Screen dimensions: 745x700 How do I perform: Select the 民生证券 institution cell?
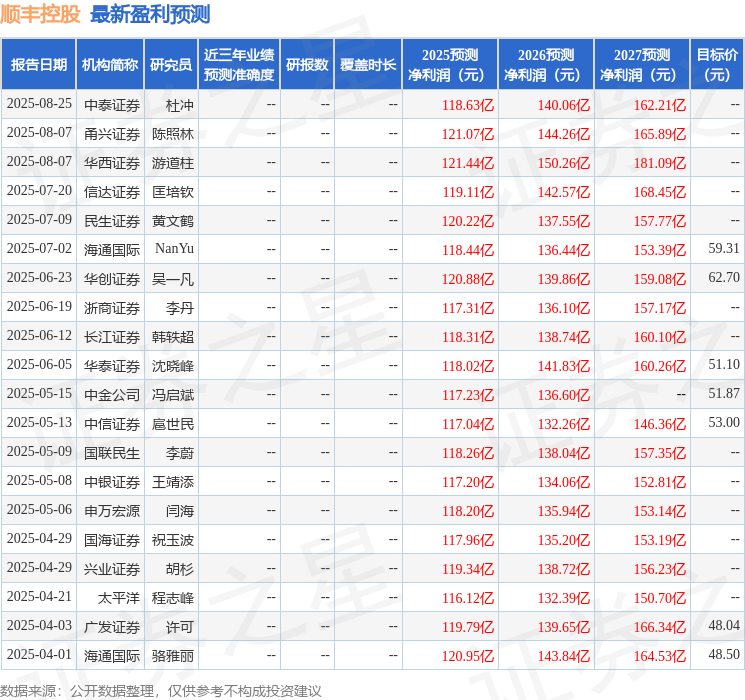click(x=112, y=221)
